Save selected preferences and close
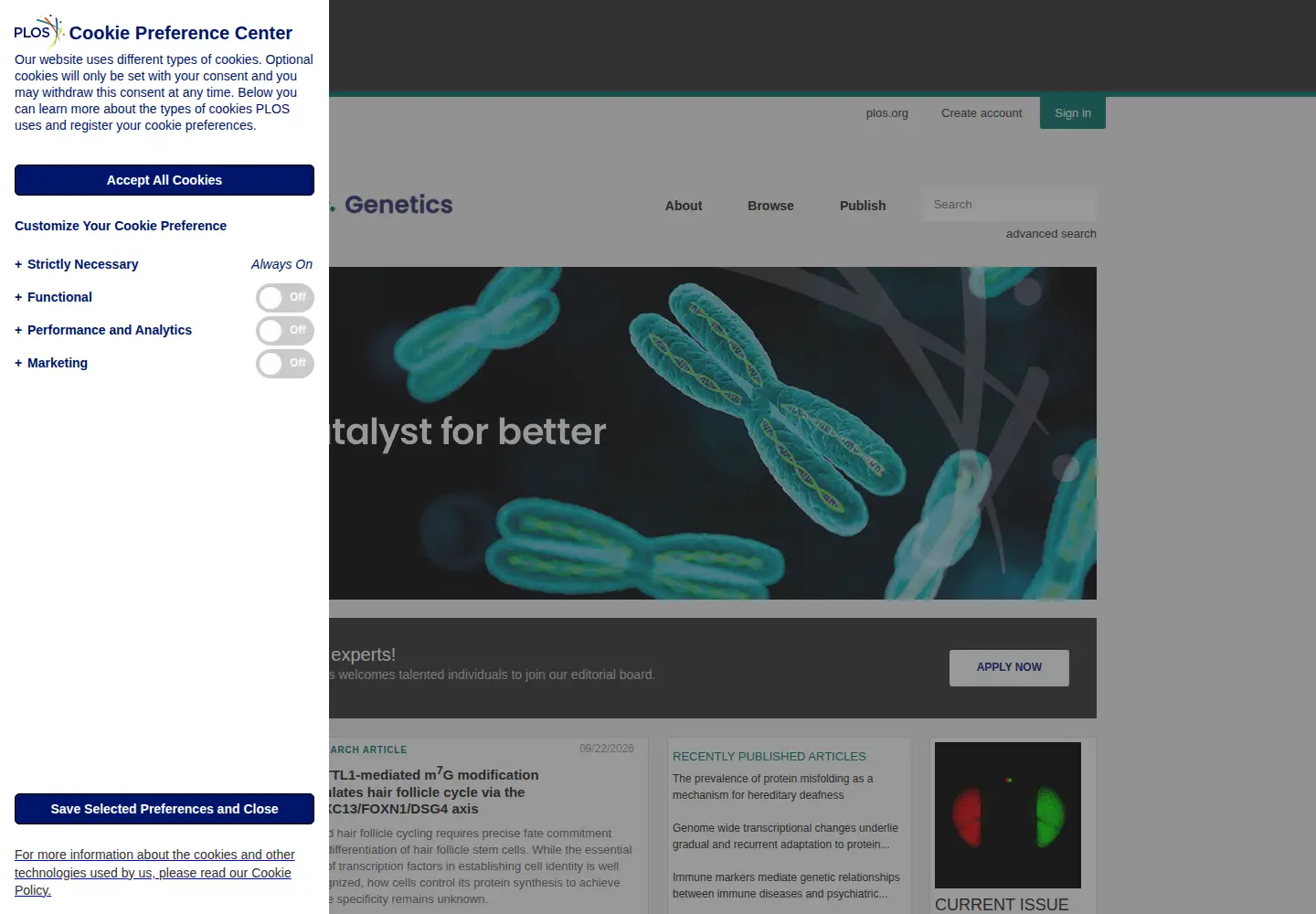Viewport: 1316px width, 914px height. [164, 809]
